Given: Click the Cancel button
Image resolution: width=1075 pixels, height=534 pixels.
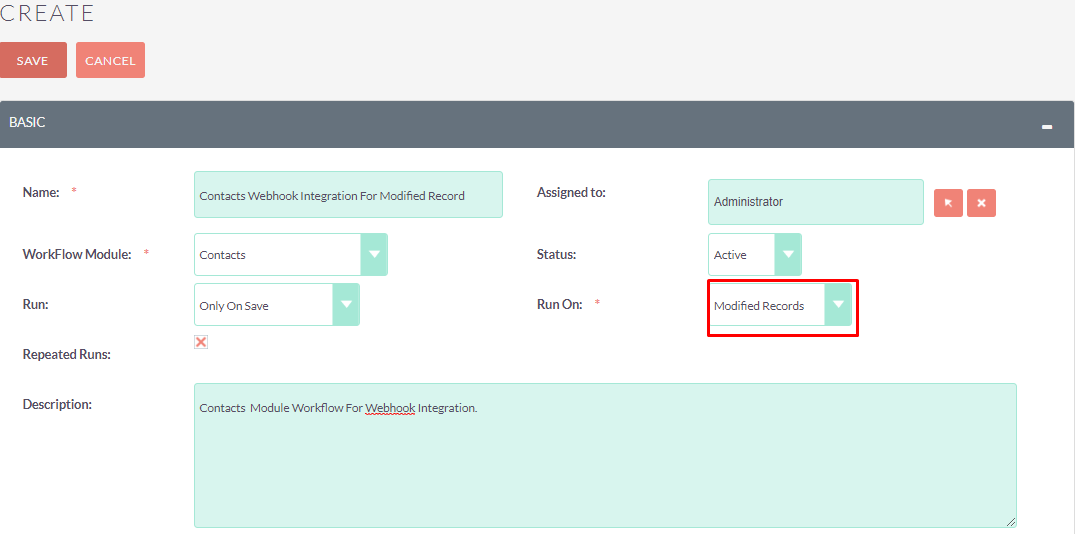Looking at the screenshot, I should click(x=110, y=60).
